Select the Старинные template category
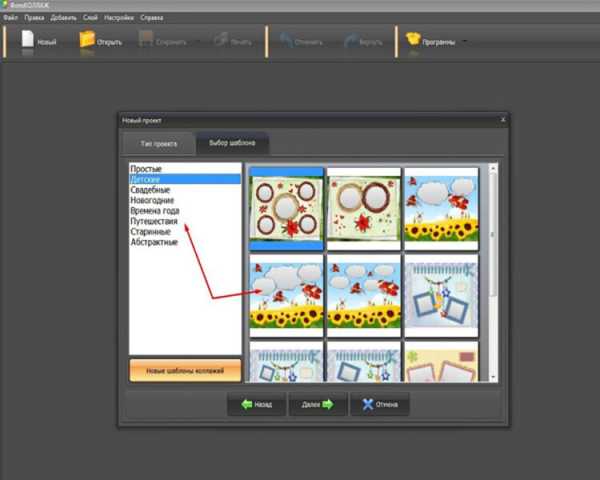 point(185,231)
